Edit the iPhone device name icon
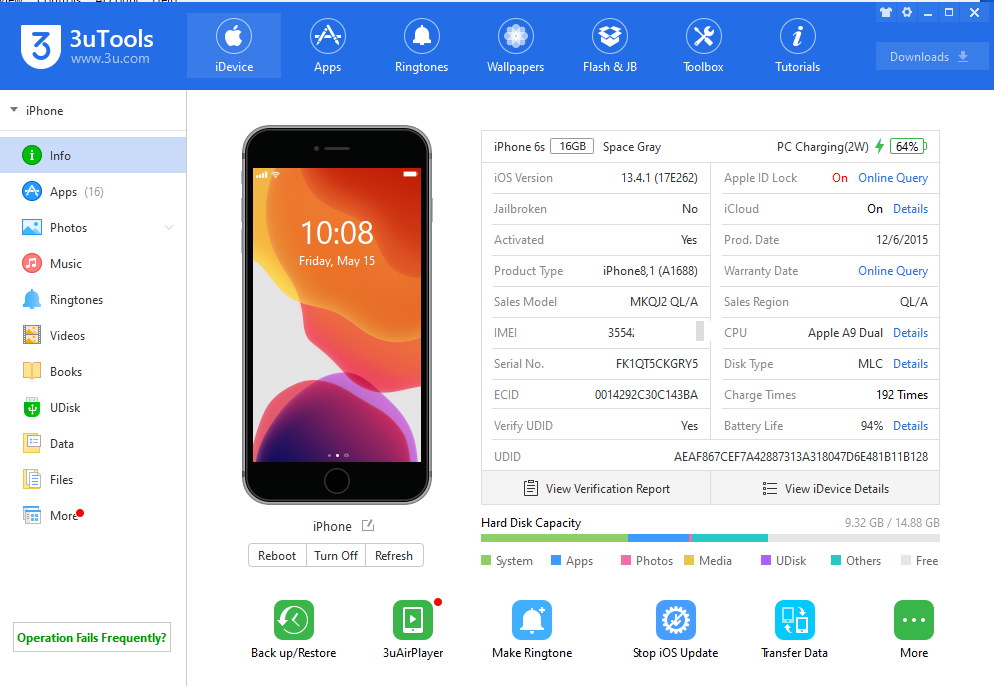 (x=368, y=526)
